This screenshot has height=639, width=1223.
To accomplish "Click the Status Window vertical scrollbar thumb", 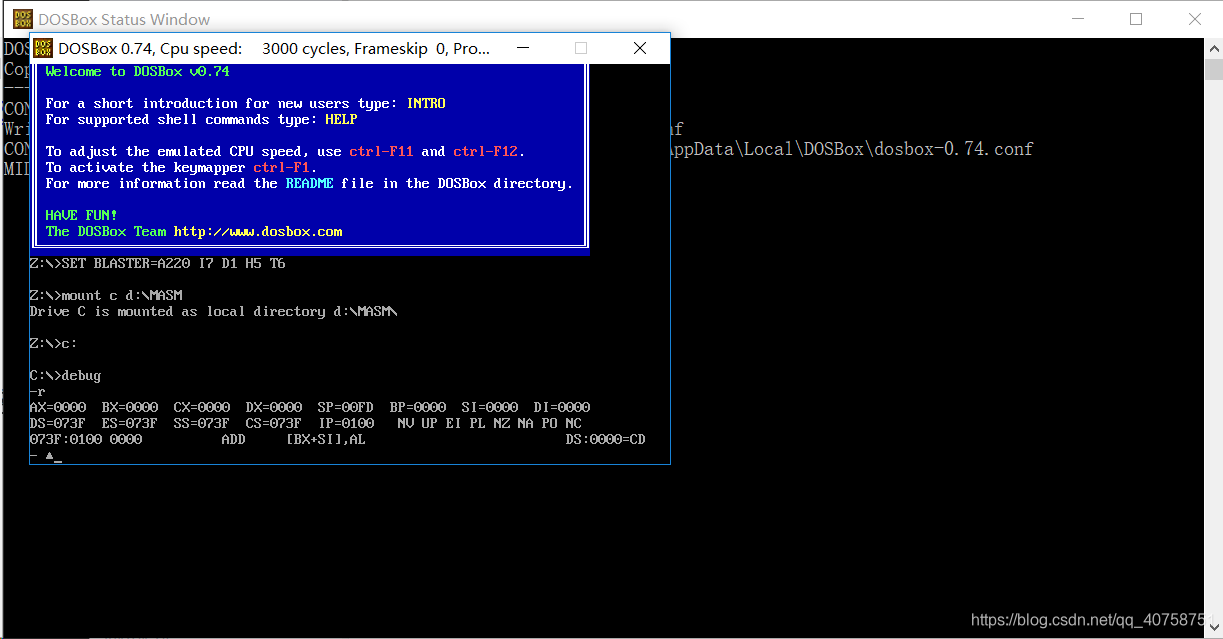I will click(1213, 69).
